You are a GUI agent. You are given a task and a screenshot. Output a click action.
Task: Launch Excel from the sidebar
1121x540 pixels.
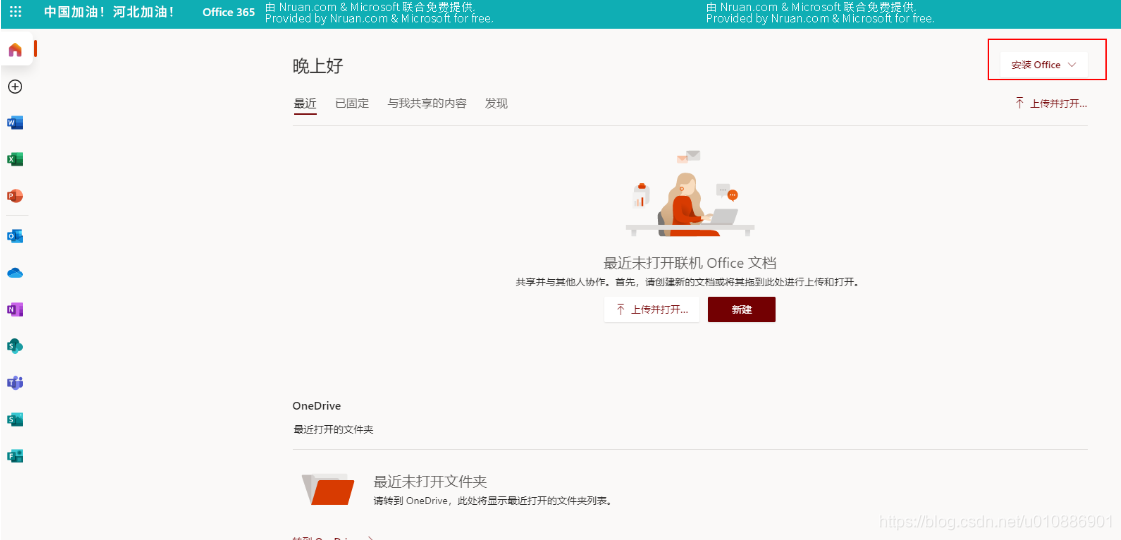tap(15, 159)
